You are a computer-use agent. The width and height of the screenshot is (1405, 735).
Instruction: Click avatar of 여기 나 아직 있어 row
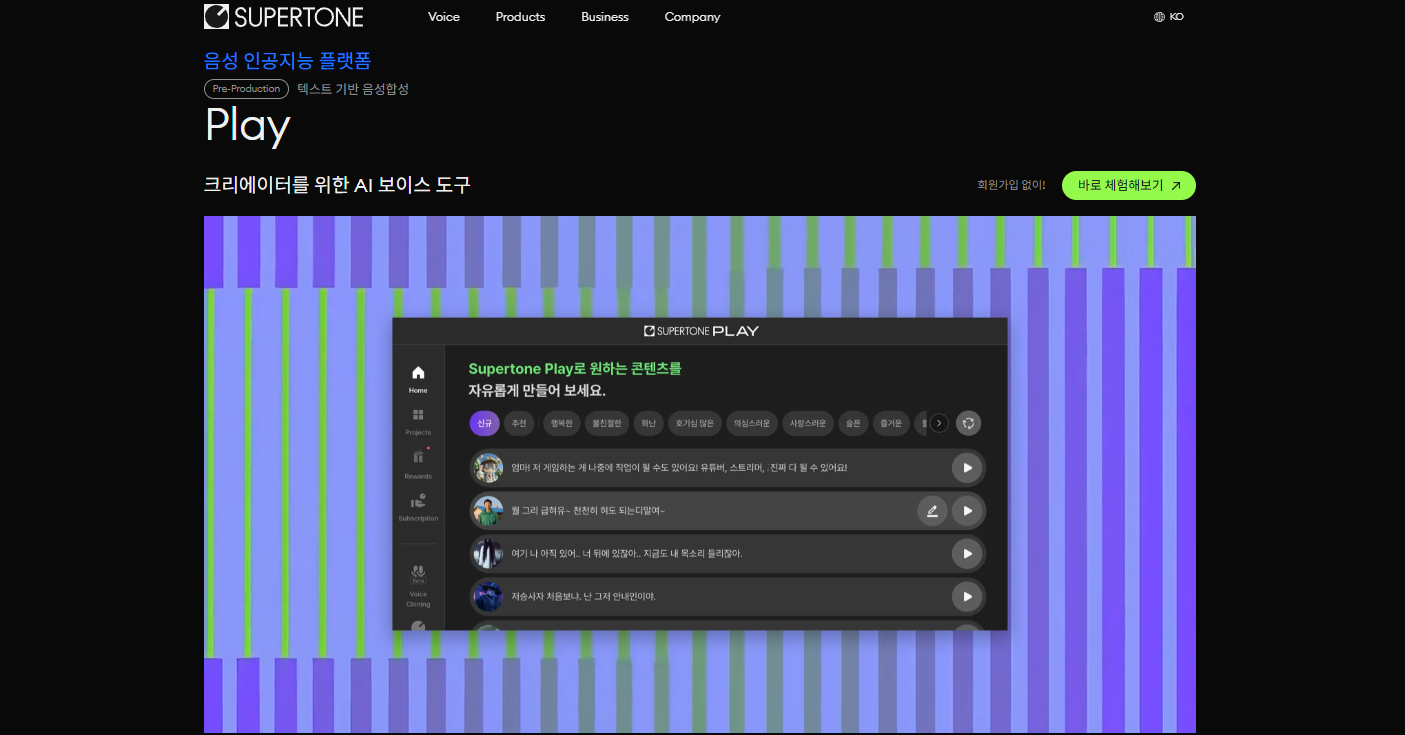pos(488,553)
